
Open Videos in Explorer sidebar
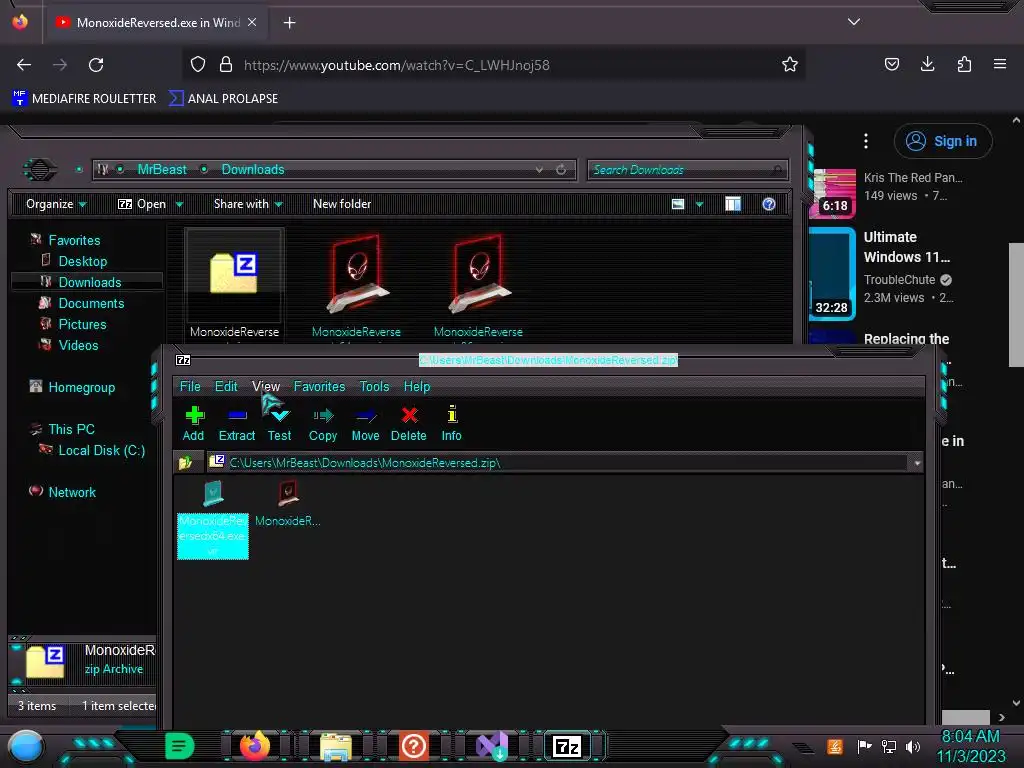[x=78, y=345]
